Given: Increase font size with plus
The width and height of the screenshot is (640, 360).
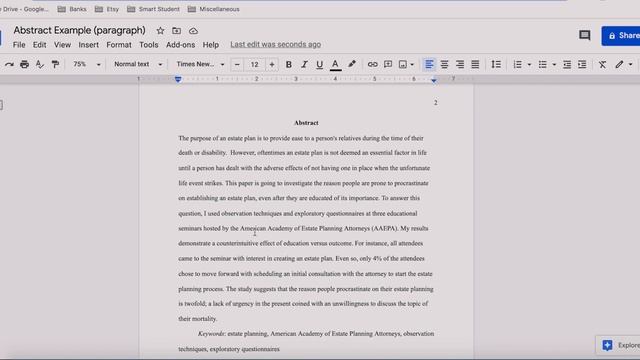Looking at the screenshot, I should [x=272, y=64].
